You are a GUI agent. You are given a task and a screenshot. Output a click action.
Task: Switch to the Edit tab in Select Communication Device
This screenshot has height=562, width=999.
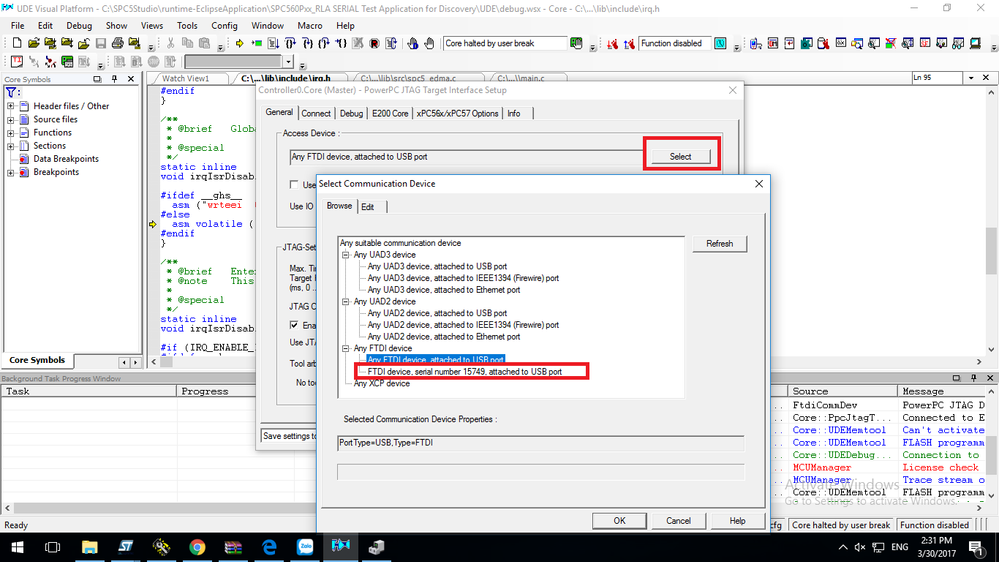point(368,207)
